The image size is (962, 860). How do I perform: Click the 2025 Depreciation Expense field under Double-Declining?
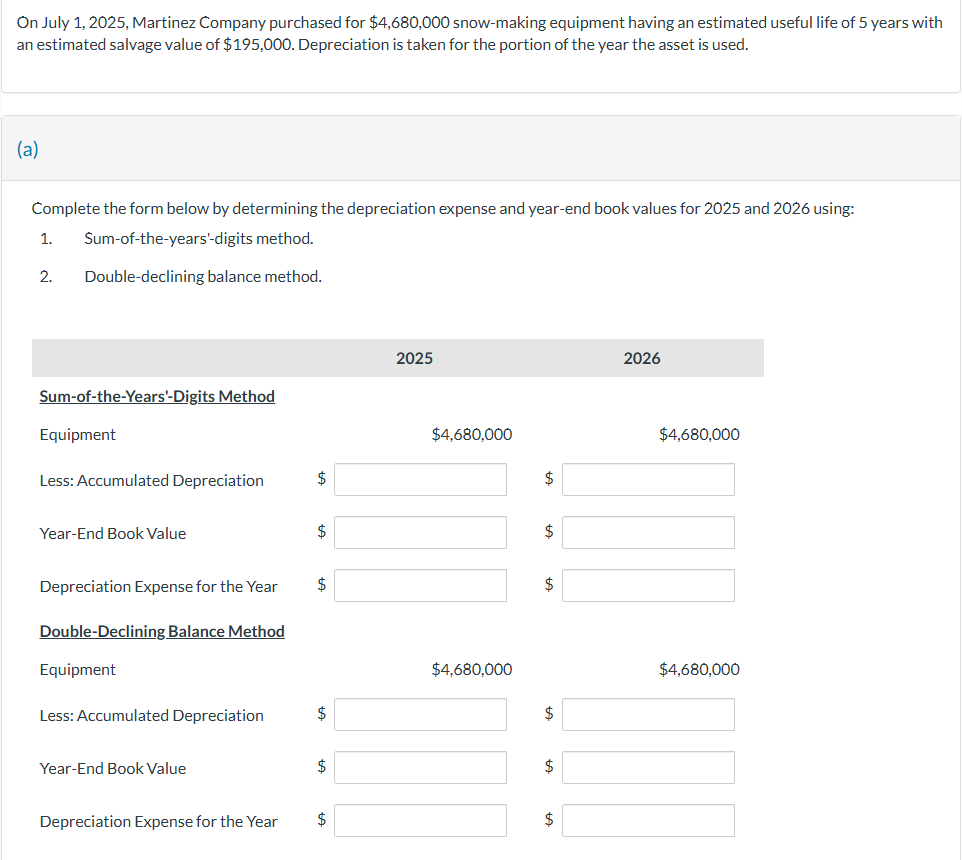(x=420, y=820)
